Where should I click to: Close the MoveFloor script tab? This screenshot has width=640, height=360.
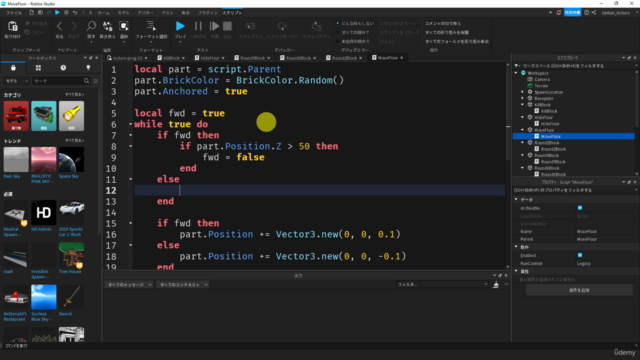pyautogui.click(x=402, y=58)
